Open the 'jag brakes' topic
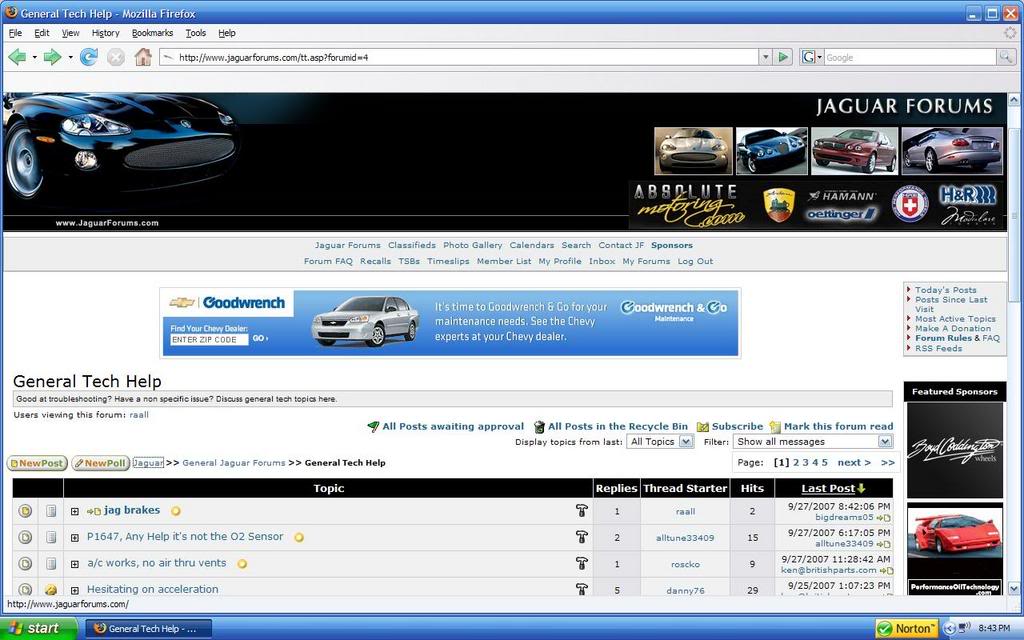1024x640 pixels. (x=132, y=510)
